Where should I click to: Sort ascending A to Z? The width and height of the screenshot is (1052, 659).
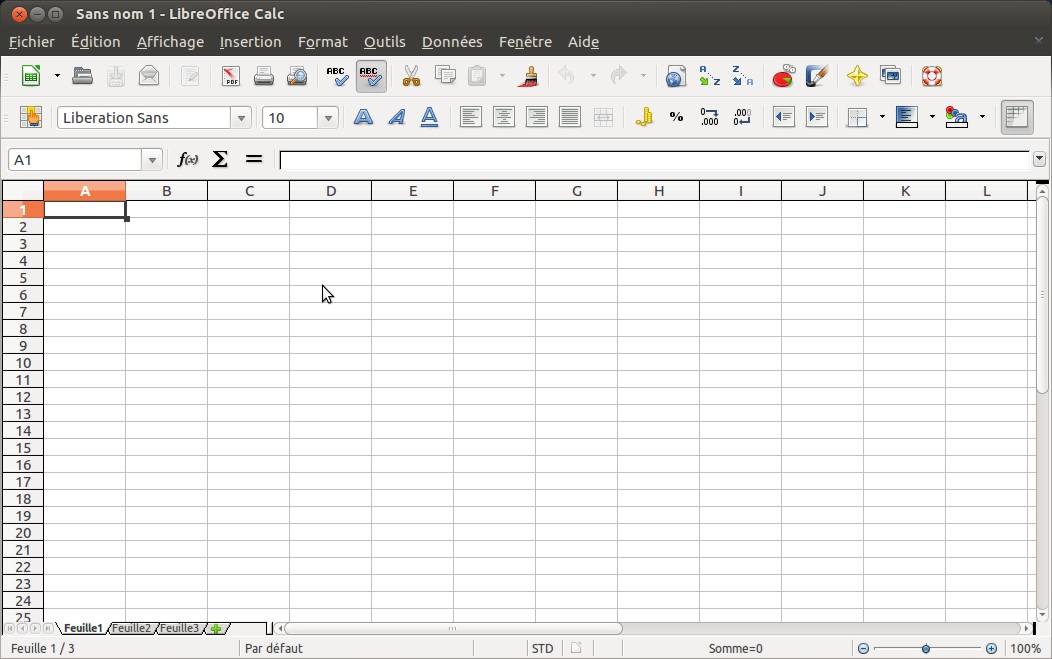click(709, 76)
